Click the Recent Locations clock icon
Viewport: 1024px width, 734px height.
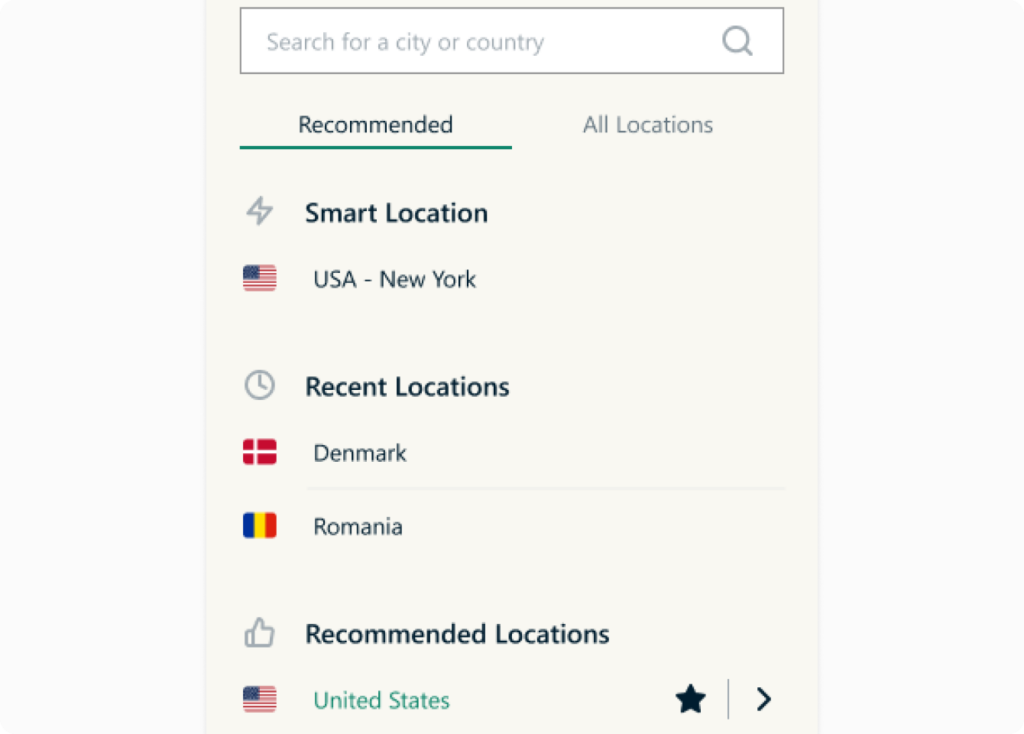pos(260,386)
